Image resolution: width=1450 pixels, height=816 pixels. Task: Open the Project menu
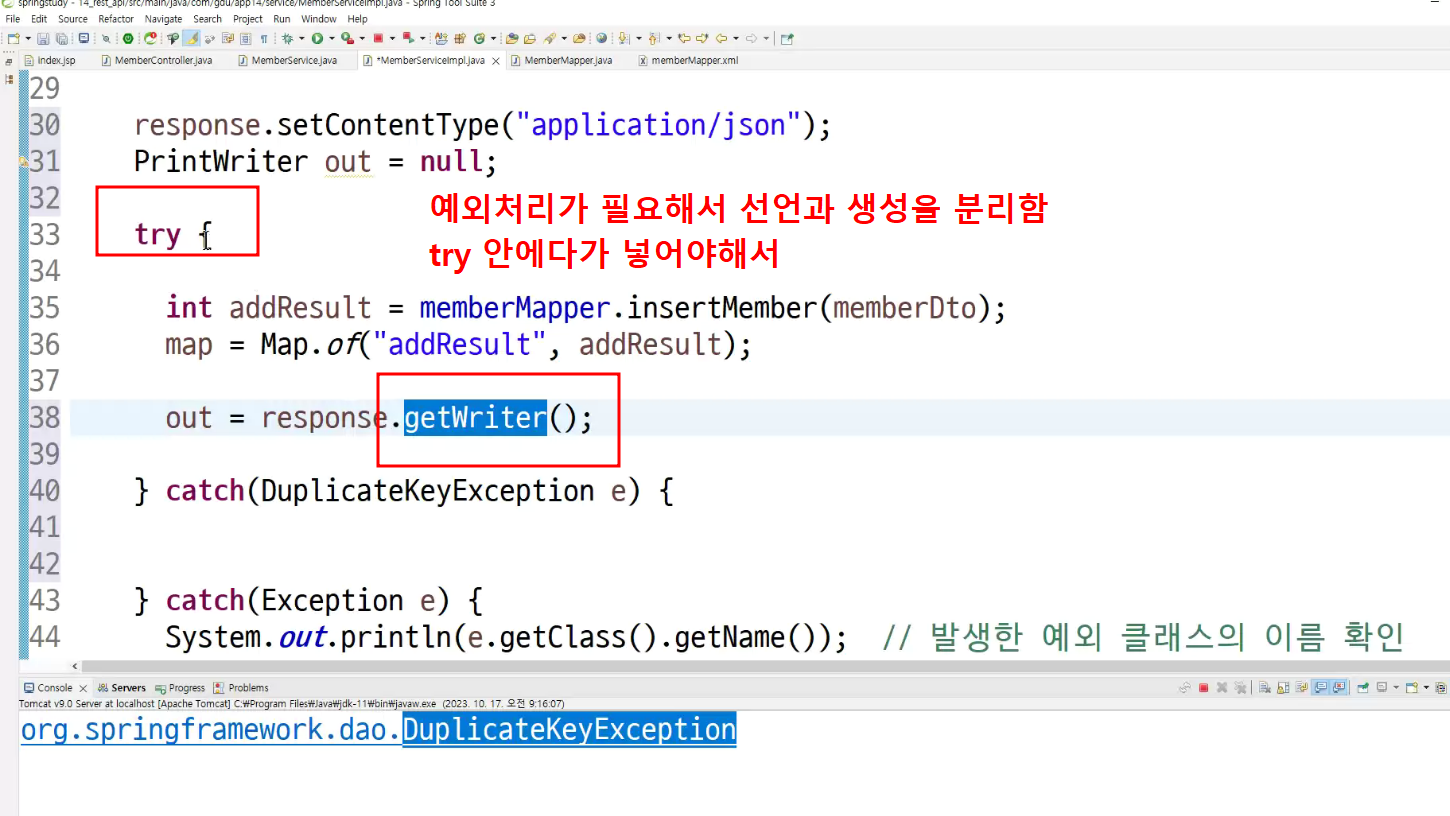point(248,19)
